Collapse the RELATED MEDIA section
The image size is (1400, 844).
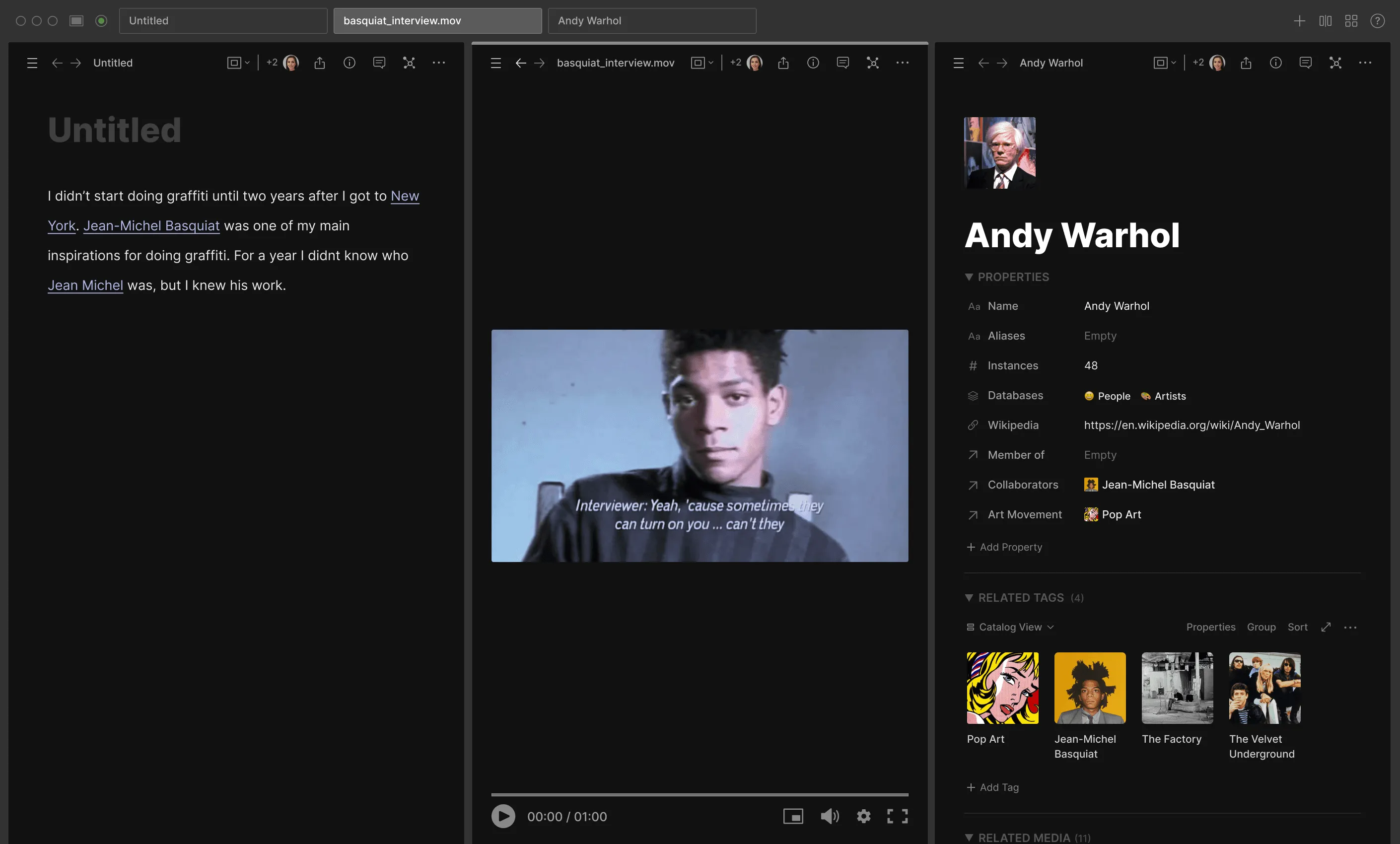tap(969, 837)
